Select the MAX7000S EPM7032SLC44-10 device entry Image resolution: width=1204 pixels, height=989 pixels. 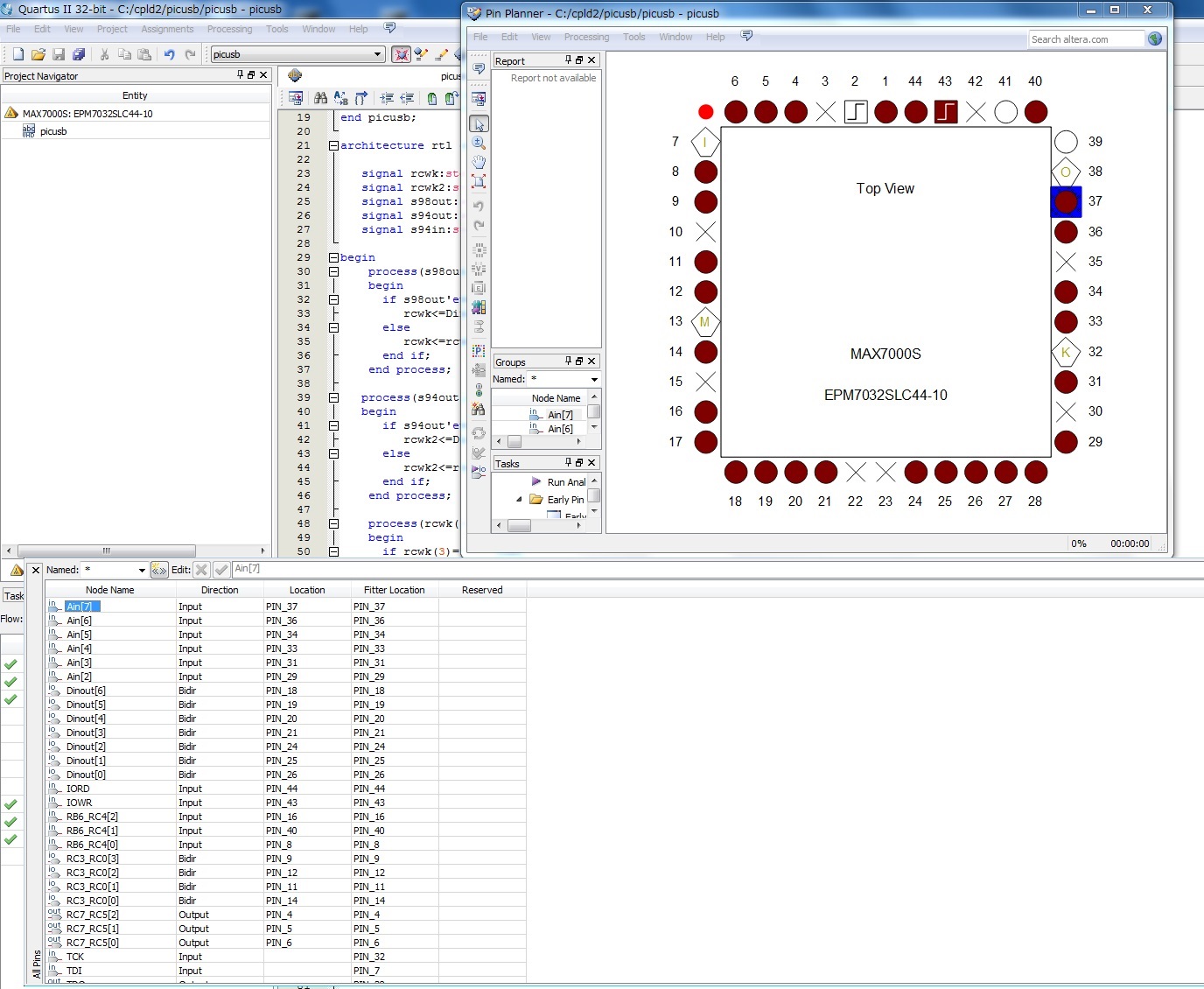tap(87, 114)
